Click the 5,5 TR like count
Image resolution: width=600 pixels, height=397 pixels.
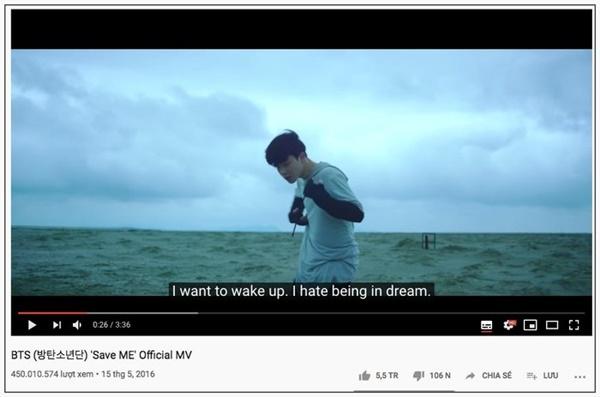tap(387, 376)
